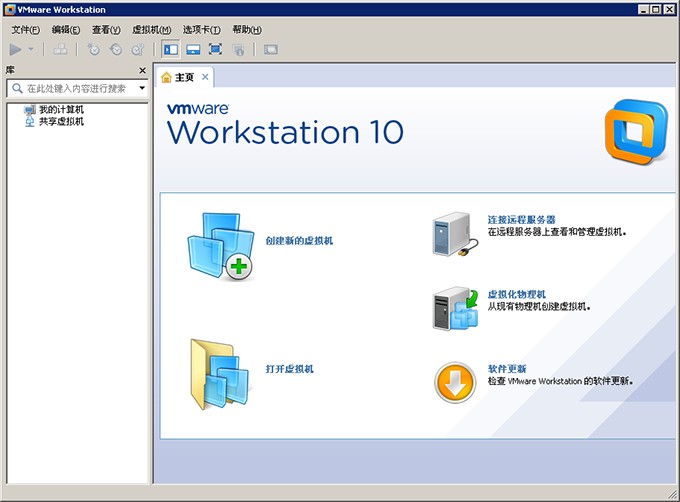Open the 编辑(E) menu
Viewport: 680px width, 502px height.
pyautogui.click(x=66, y=29)
